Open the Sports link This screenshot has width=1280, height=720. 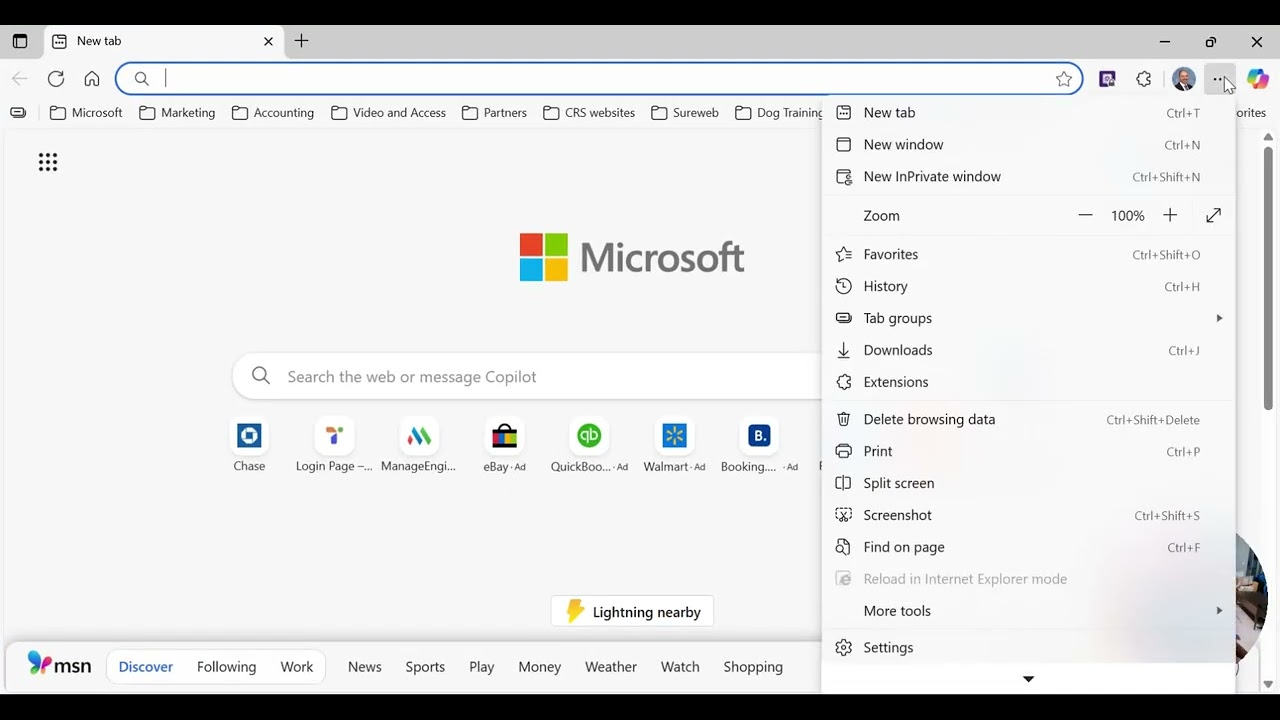(x=425, y=667)
